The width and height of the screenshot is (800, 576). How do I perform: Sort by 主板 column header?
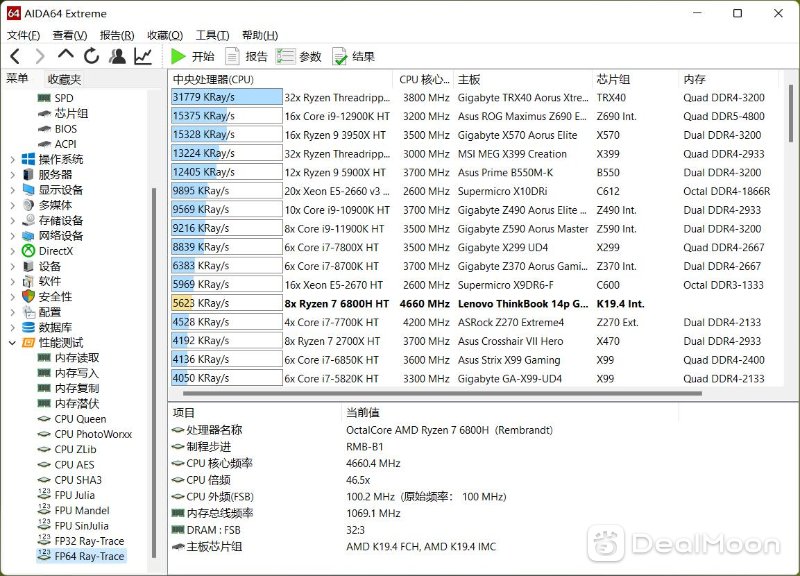522,80
